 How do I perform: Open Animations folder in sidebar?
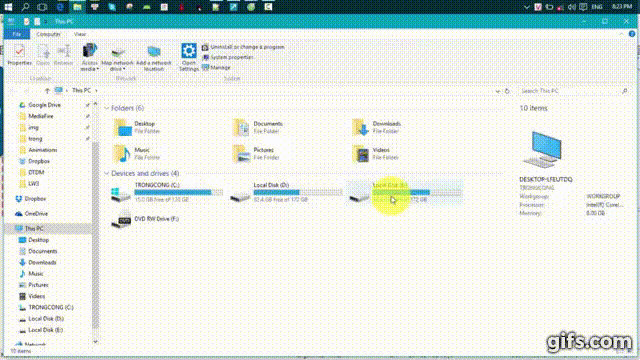(x=42, y=150)
